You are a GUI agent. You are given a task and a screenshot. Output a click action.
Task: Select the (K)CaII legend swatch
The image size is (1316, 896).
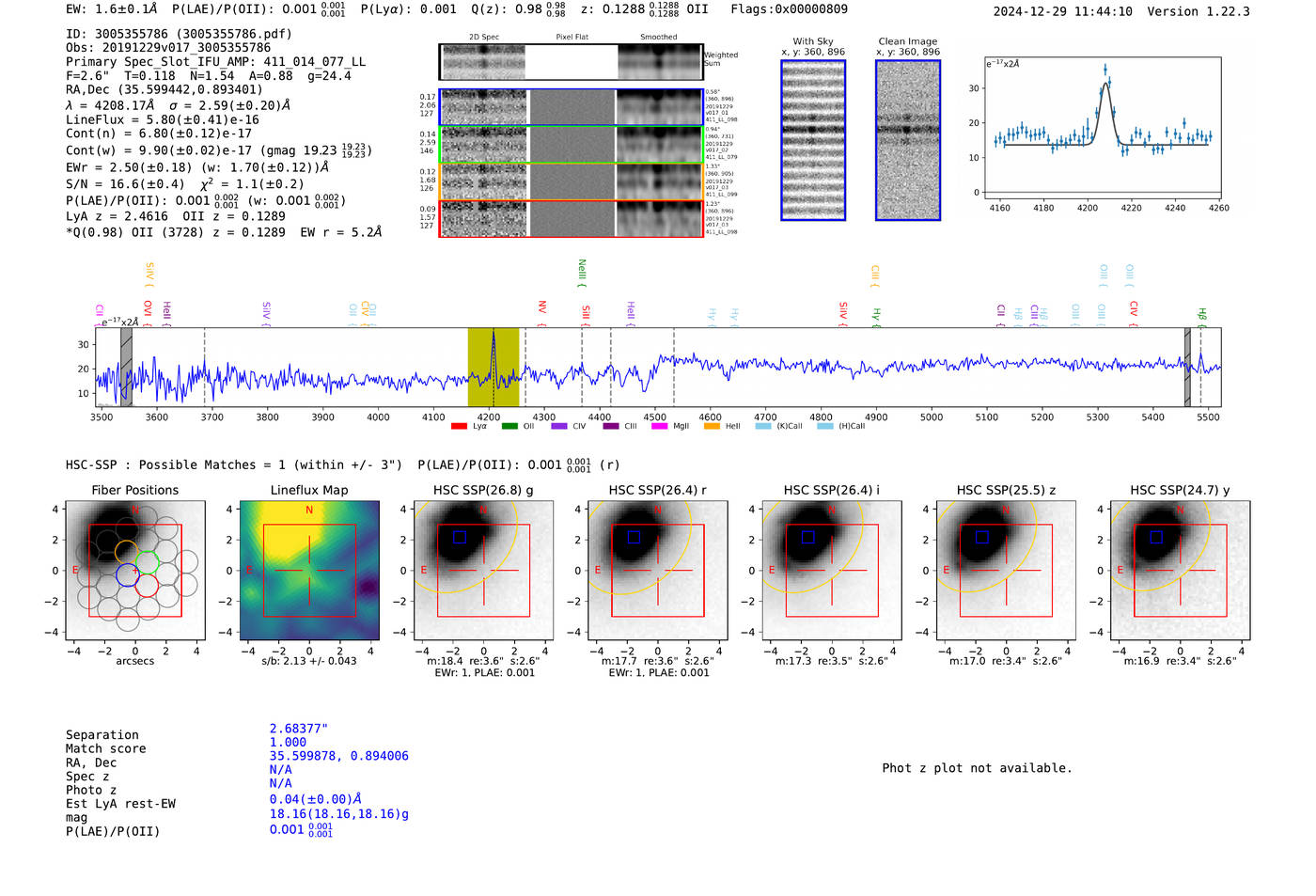click(763, 426)
